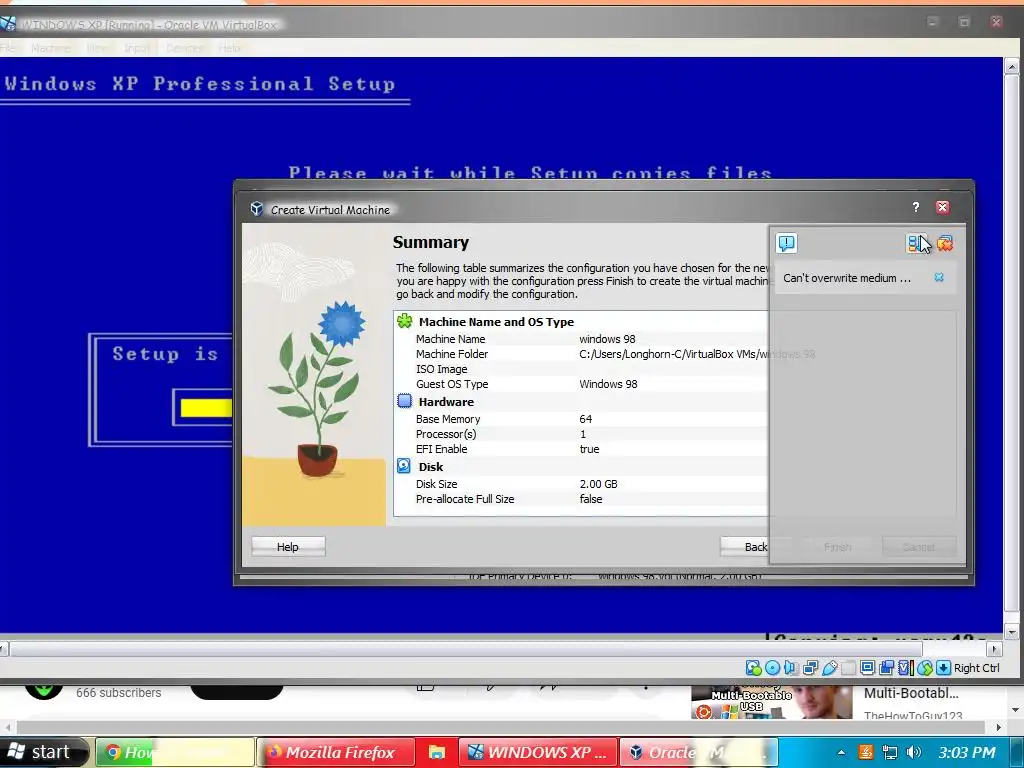This screenshot has height=768, width=1024.
Task: Click the VirtualBox cube icon in dialog title bar
Action: coord(257,209)
